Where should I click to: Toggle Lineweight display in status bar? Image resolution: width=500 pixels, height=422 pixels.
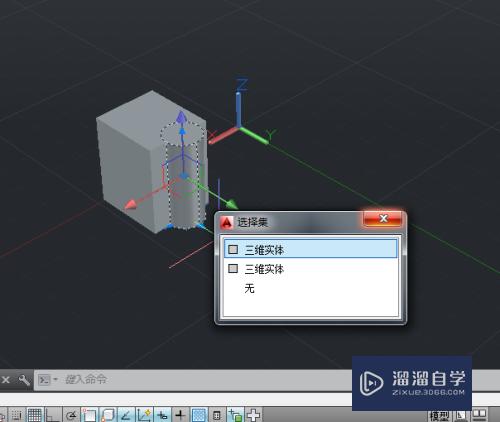click(180, 415)
